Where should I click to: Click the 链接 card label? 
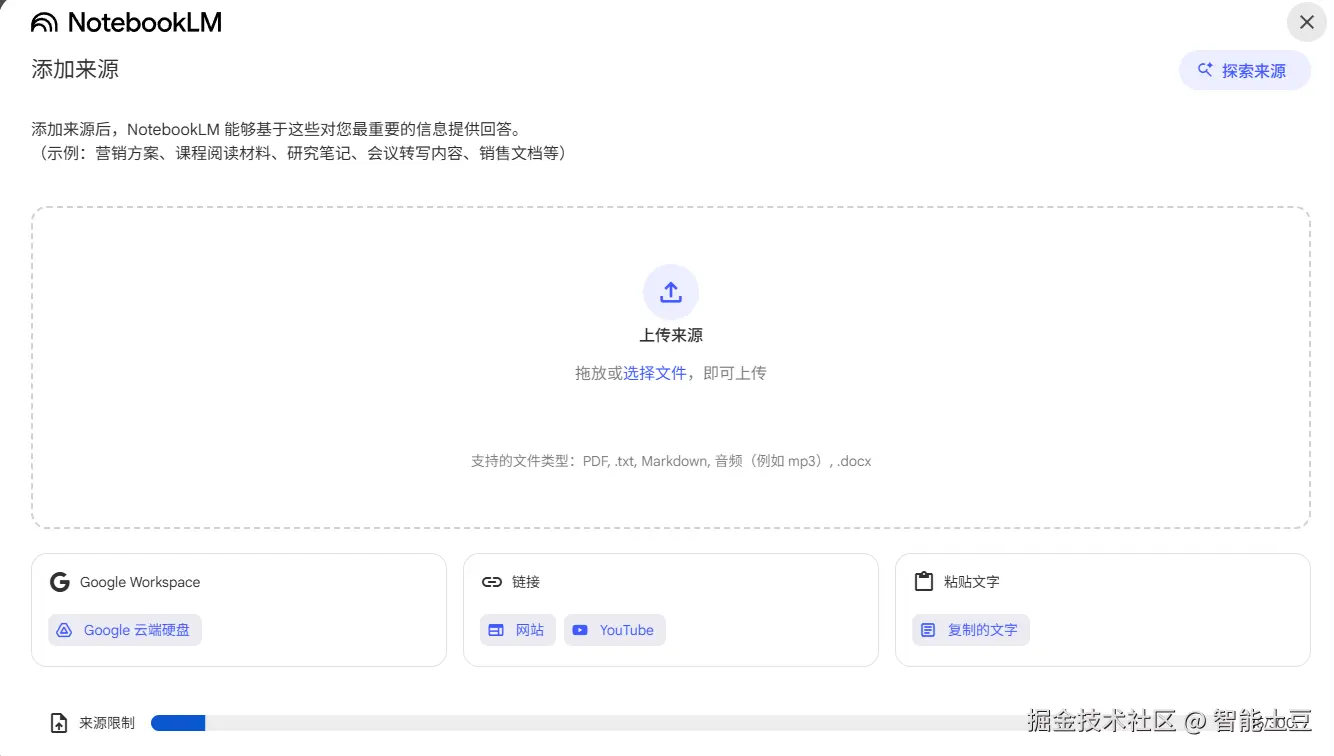526,582
